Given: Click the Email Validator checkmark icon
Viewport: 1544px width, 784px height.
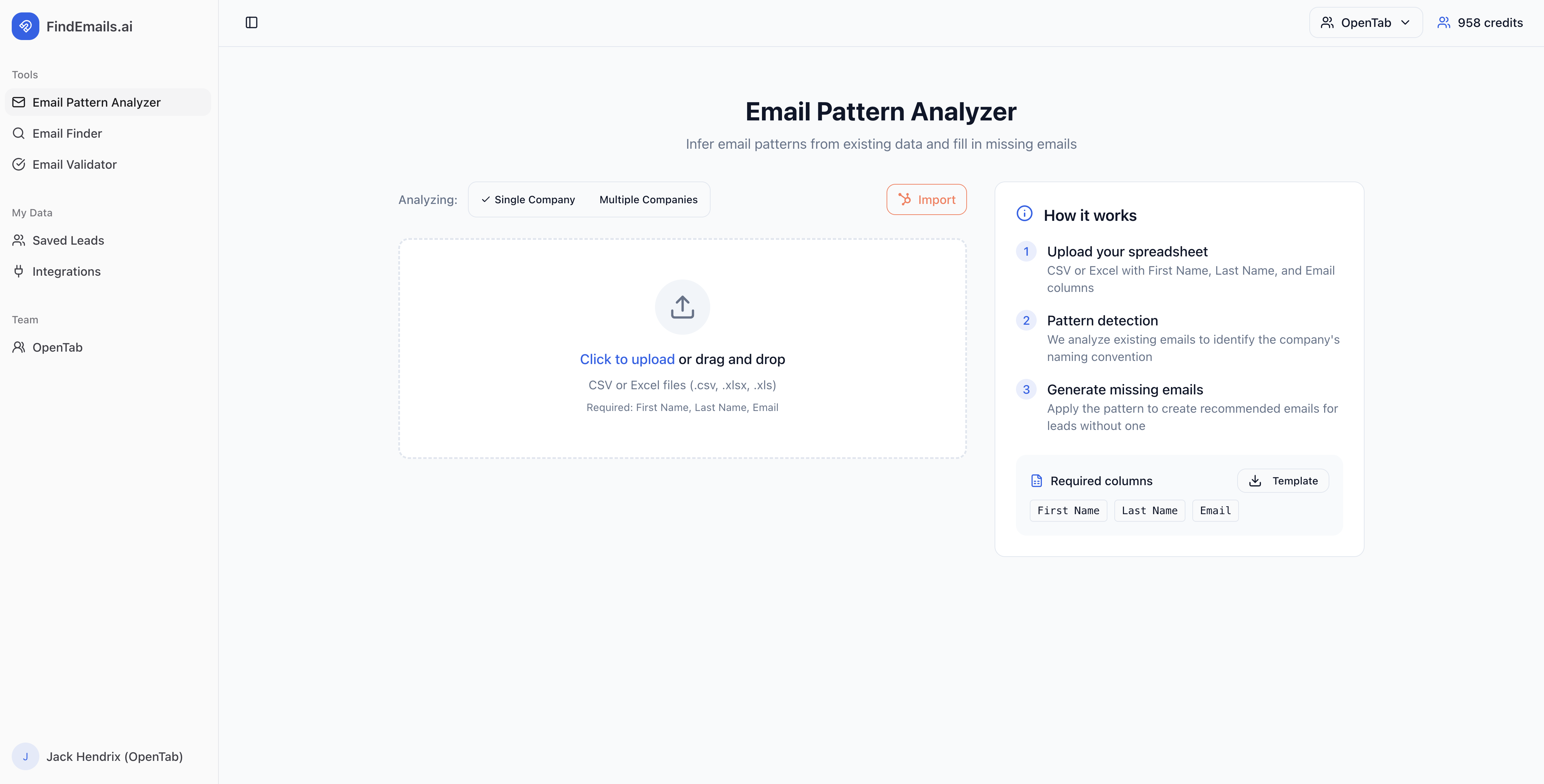Looking at the screenshot, I should coord(18,164).
